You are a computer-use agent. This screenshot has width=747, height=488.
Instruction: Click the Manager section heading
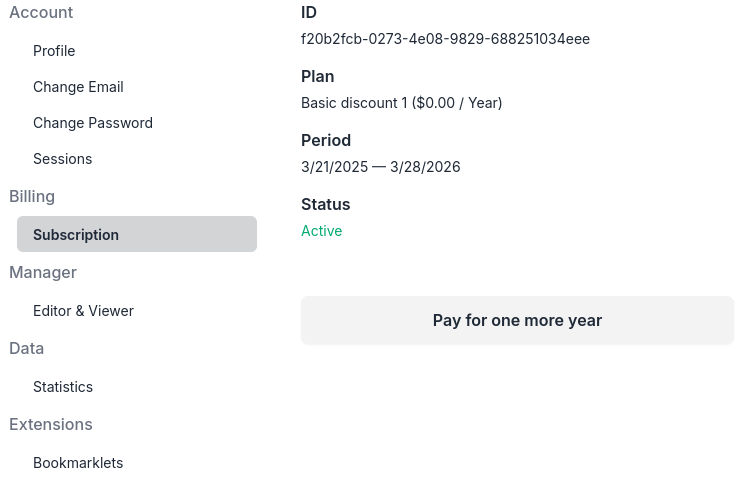click(x=43, y=273)
